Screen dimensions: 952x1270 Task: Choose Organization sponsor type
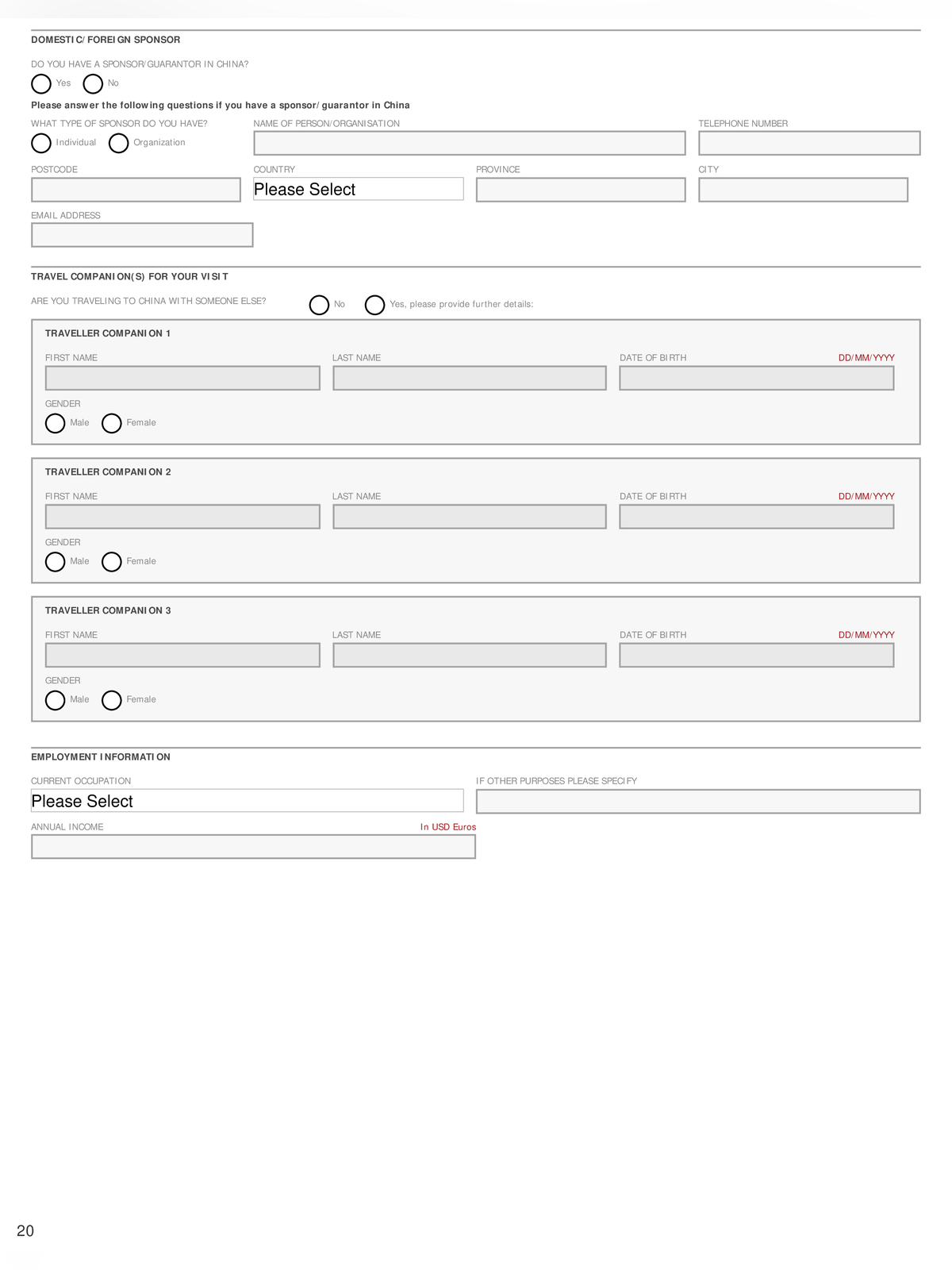pyautogui.click(x=118, y=143)
